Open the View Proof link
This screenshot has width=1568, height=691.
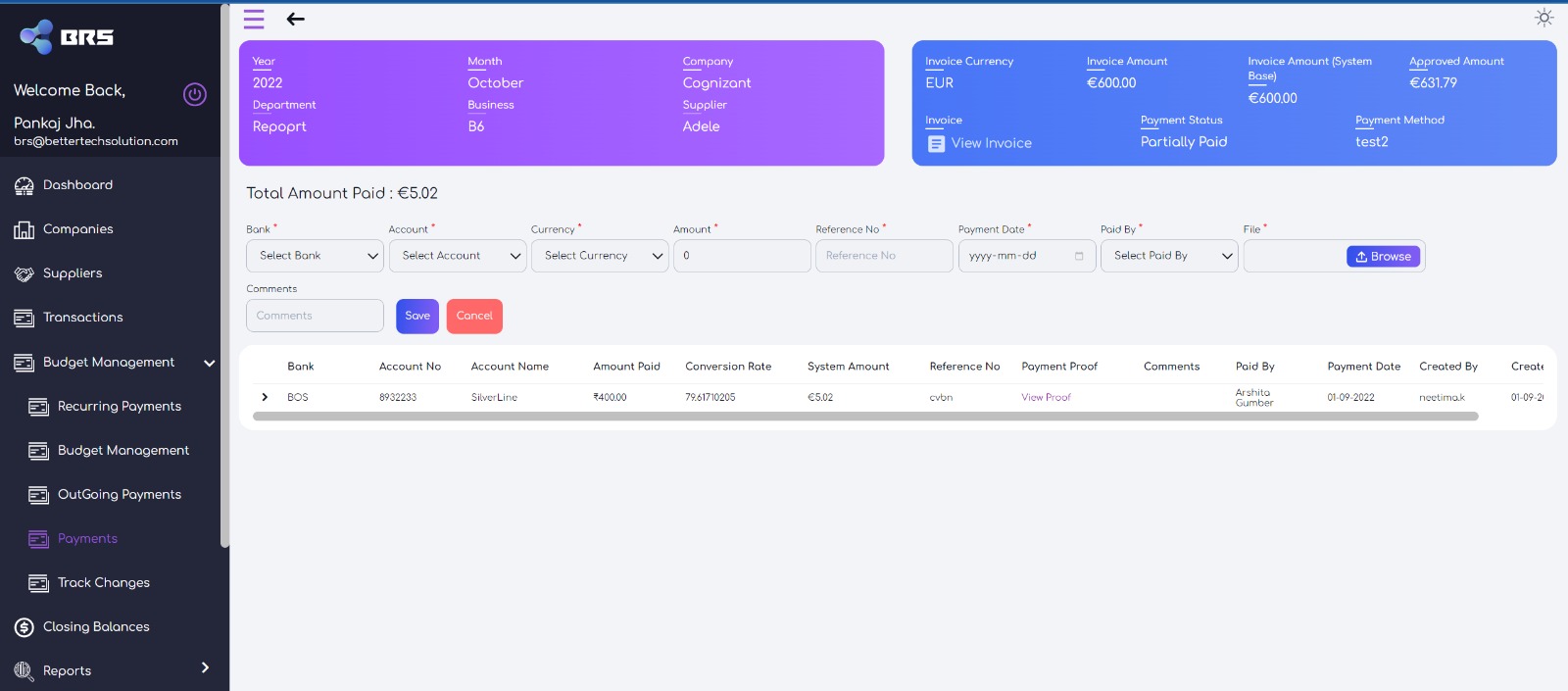(1046, 397)
